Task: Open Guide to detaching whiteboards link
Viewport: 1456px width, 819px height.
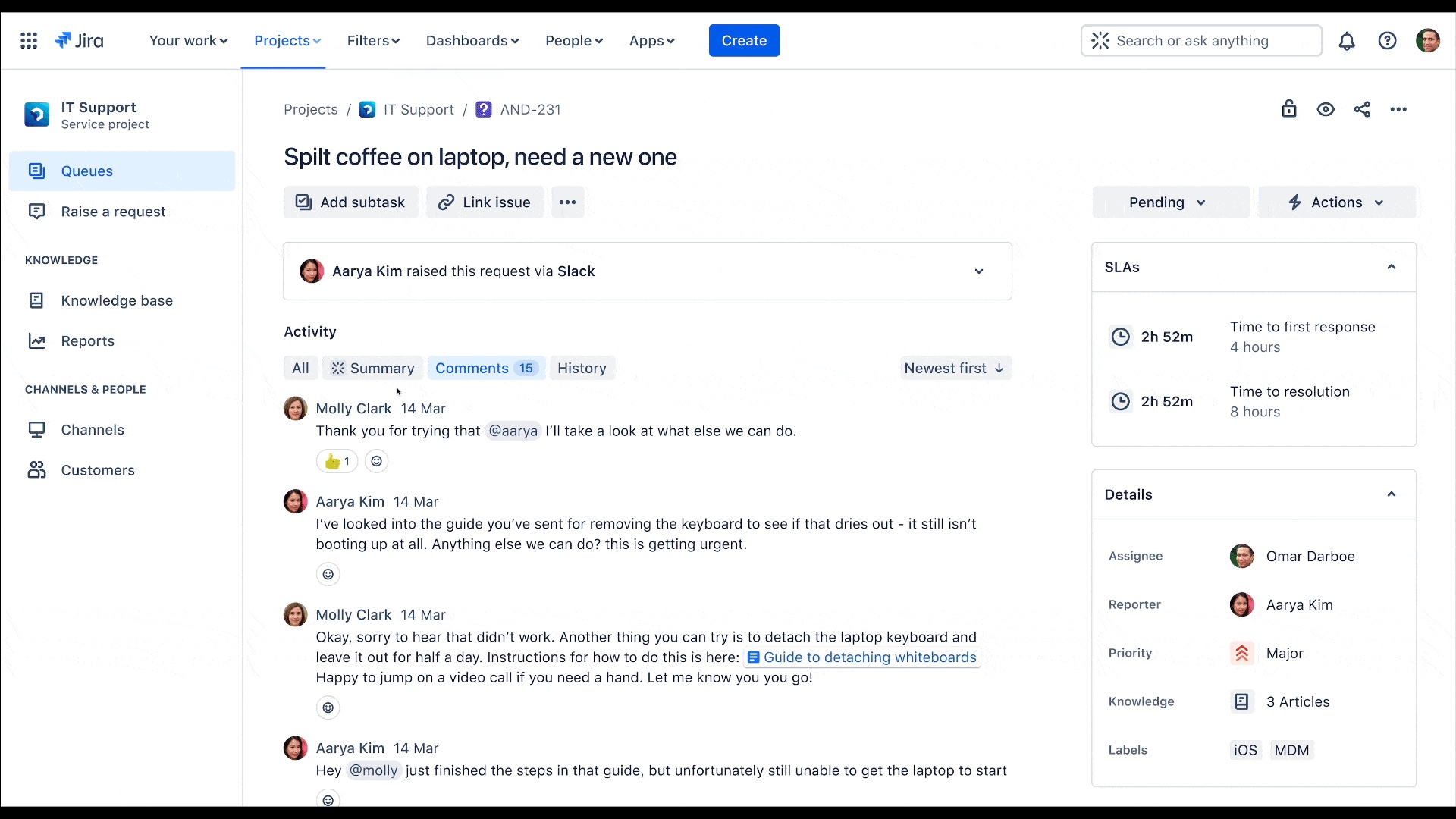Action: click(x=862, y=657)
